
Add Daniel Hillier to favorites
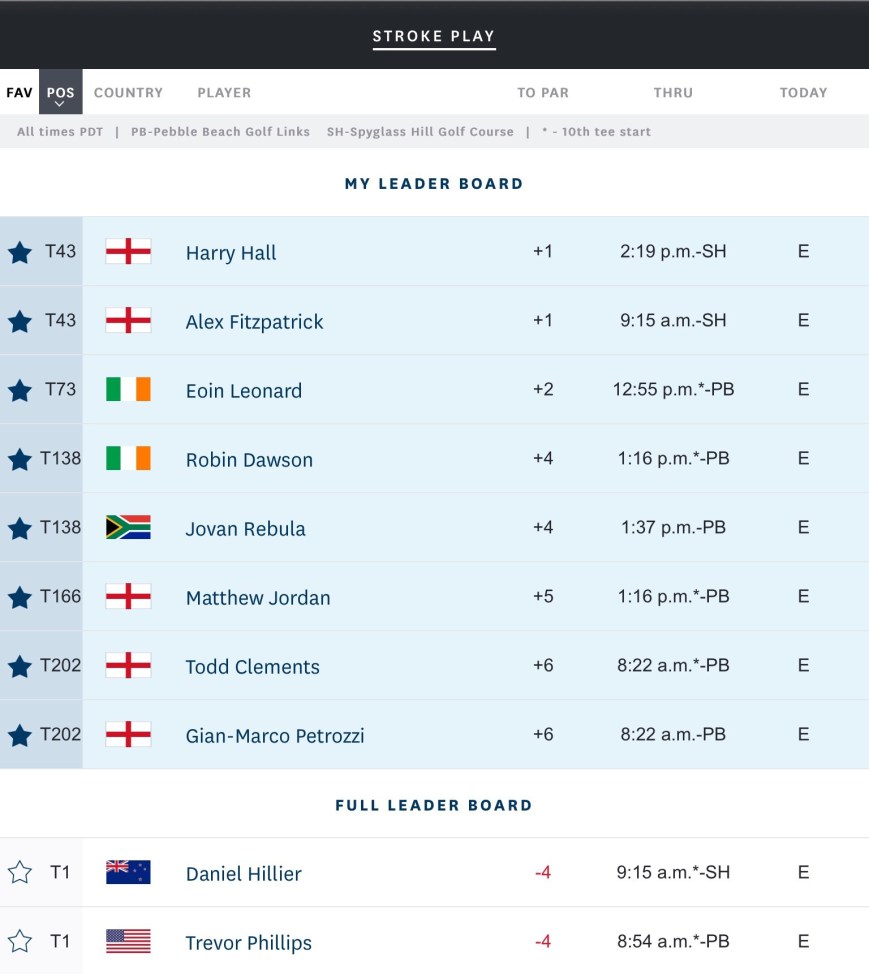coord(20,873)
